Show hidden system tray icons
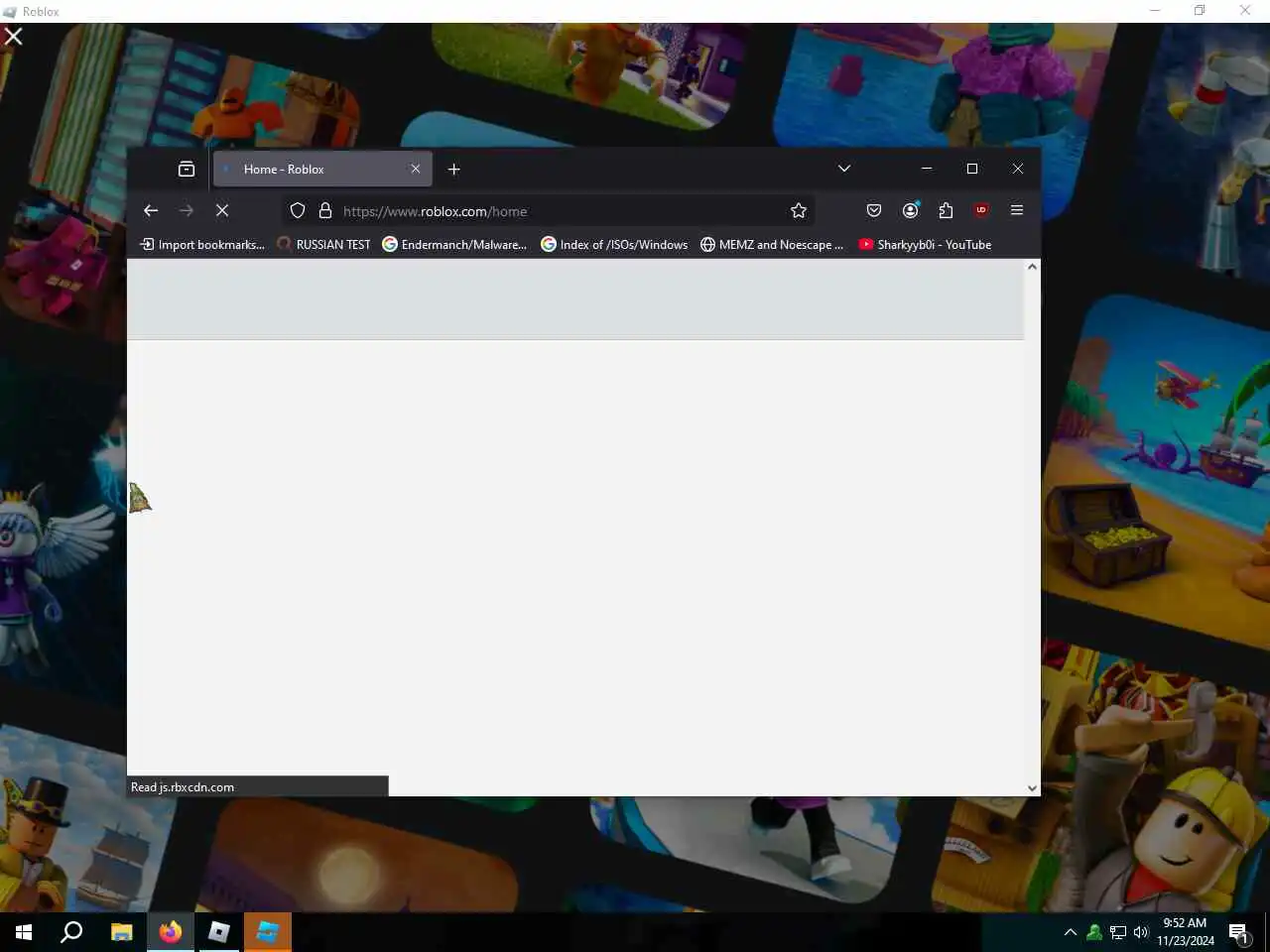1270x952 pixels. (1071, 932)
